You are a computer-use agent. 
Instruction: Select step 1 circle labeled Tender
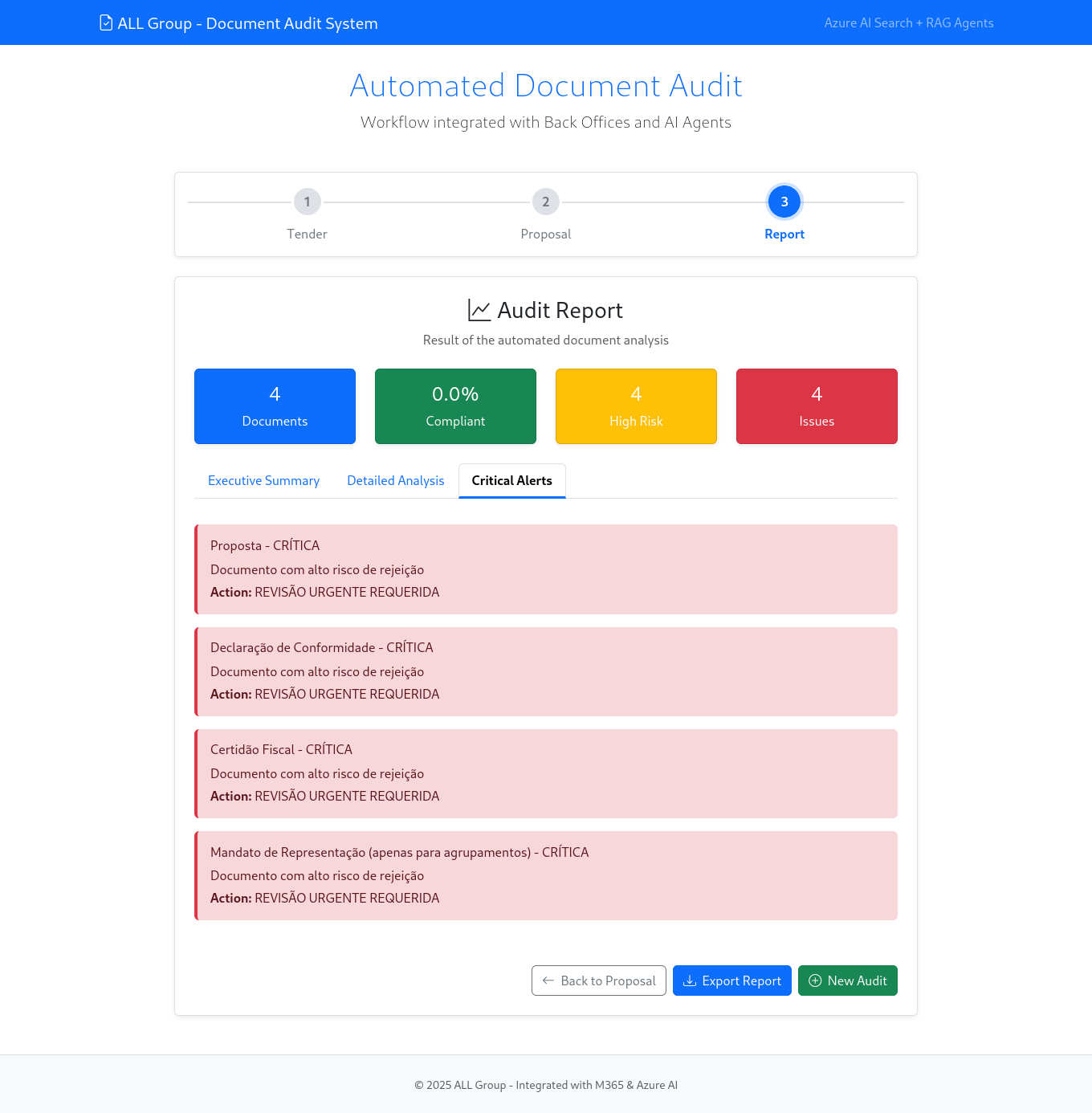(307, 202)
